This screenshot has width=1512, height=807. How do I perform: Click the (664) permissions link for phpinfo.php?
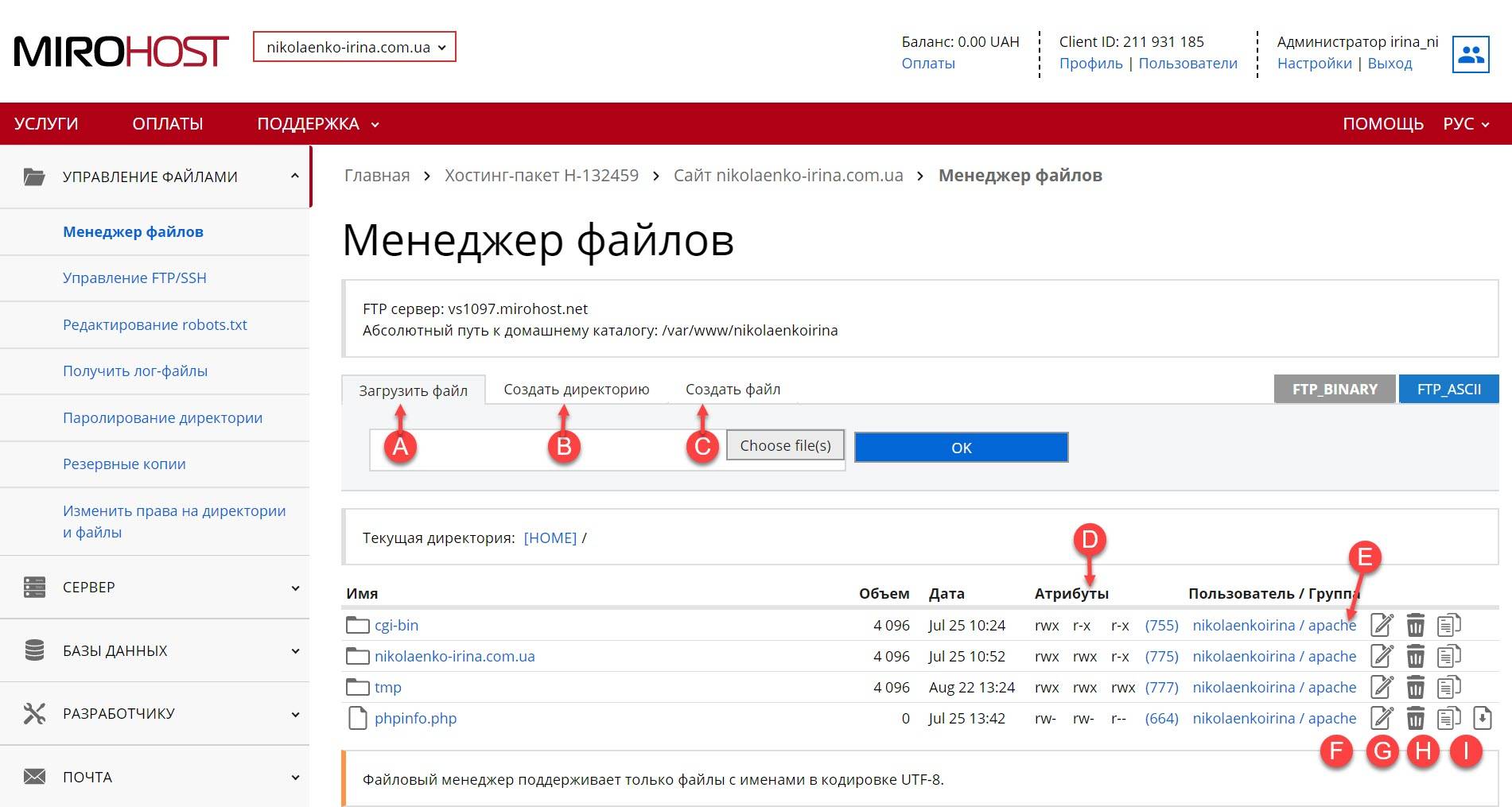click(1162, 718)
